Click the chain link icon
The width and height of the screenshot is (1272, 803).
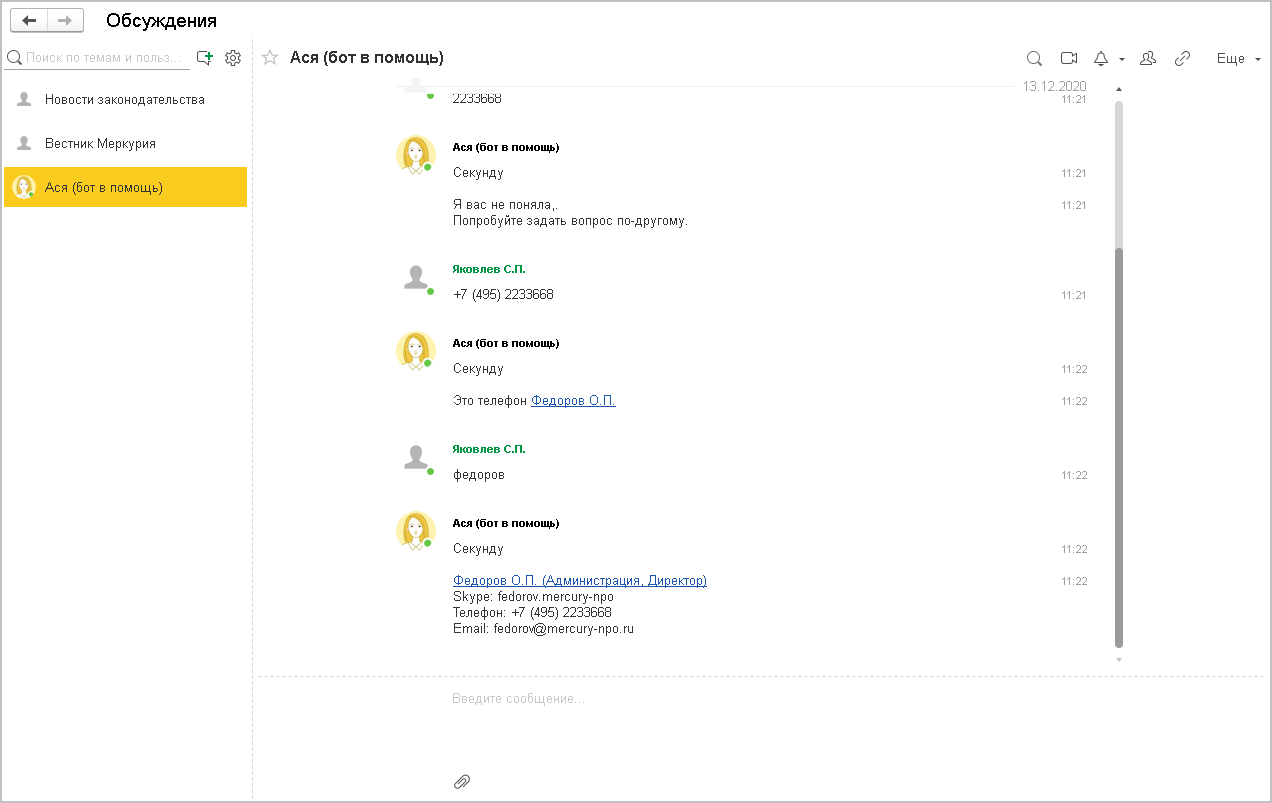(x=1182, y=59)
